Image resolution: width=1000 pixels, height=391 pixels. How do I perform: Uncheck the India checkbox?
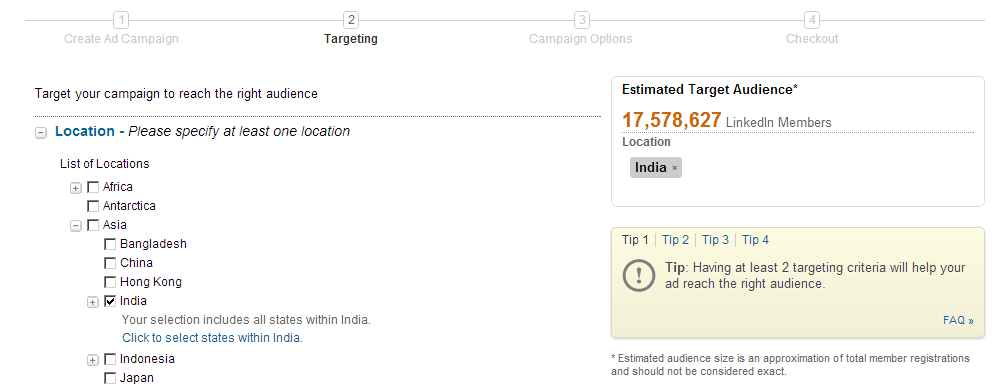[x=110, y=301]
